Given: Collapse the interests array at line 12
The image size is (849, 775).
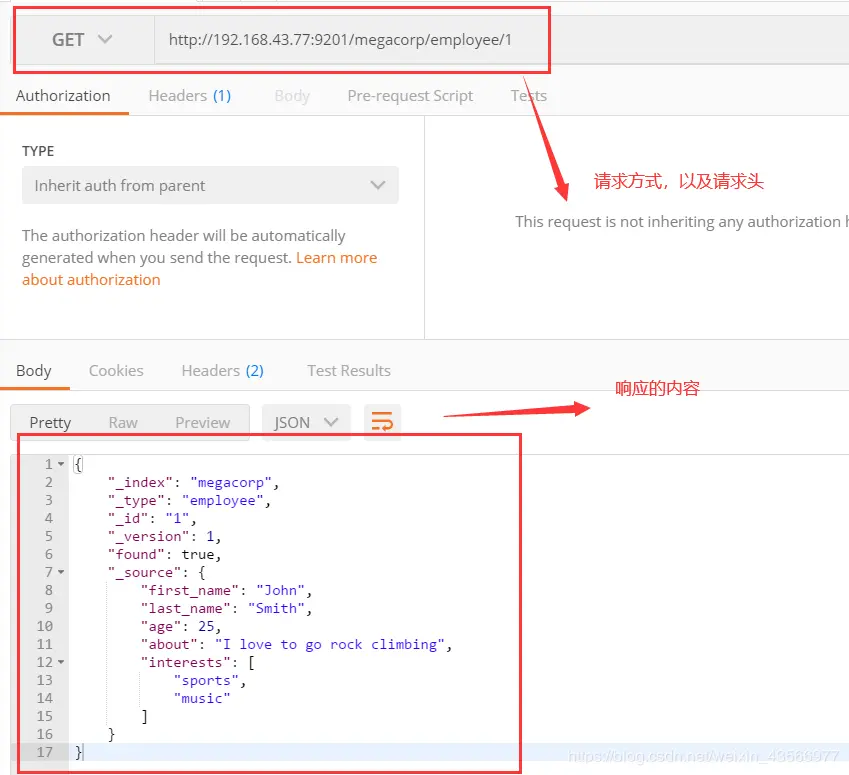Looking at the screenshot, I should 61,662.
